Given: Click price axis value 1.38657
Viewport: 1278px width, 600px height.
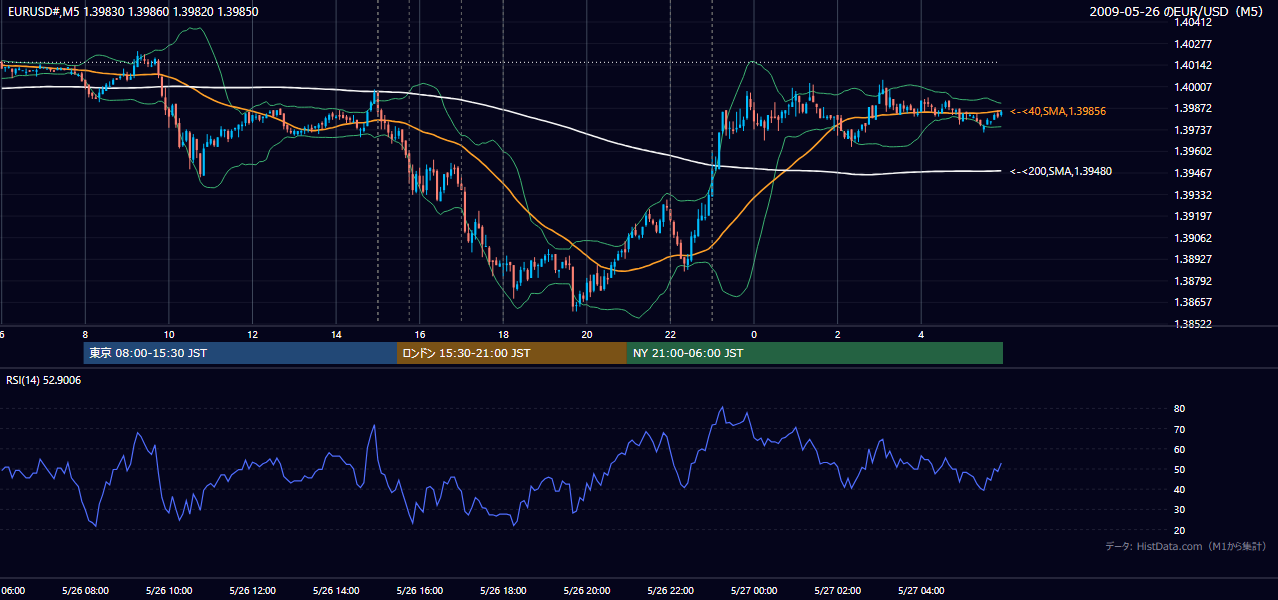Looking at the screenshot, I should (1194, 302).
